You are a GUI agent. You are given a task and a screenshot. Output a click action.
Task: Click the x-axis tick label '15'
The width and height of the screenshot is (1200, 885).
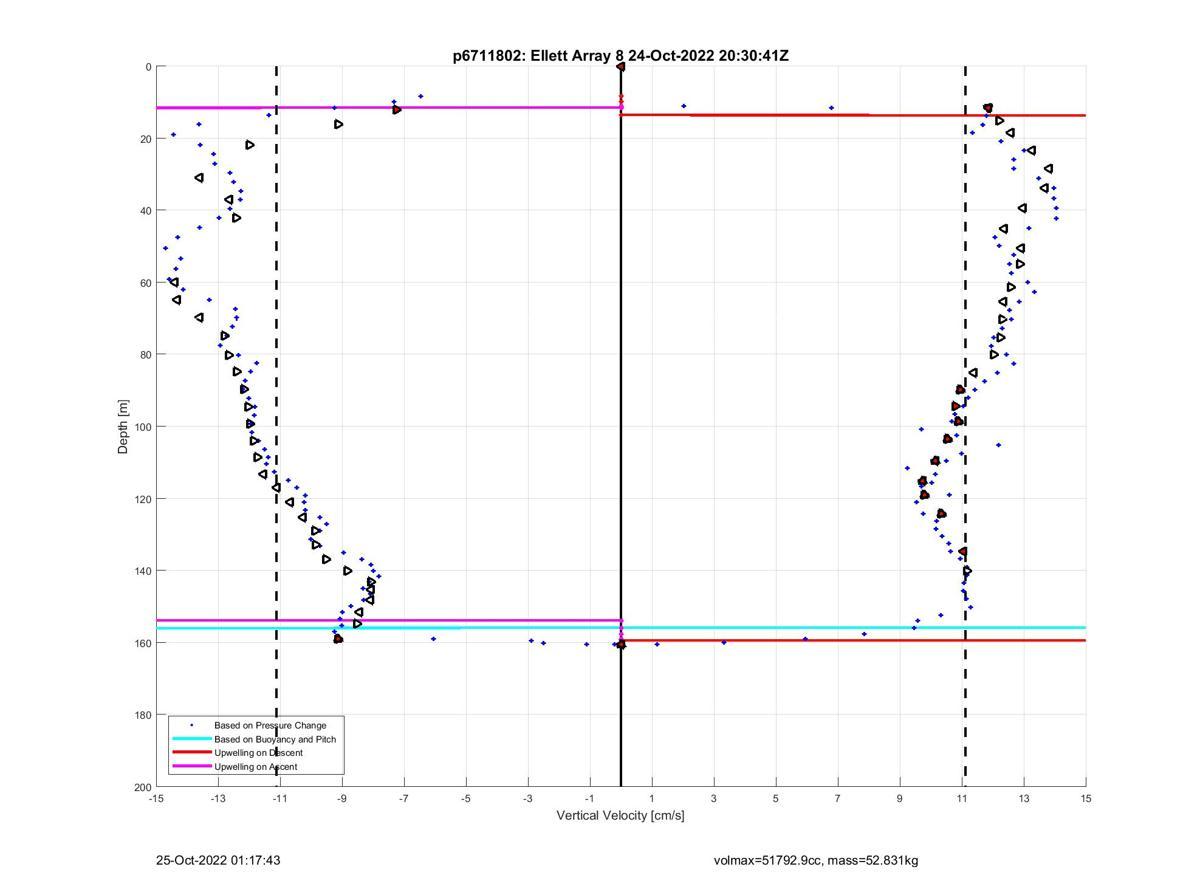pyautogui.click(x=1086, y=798)
